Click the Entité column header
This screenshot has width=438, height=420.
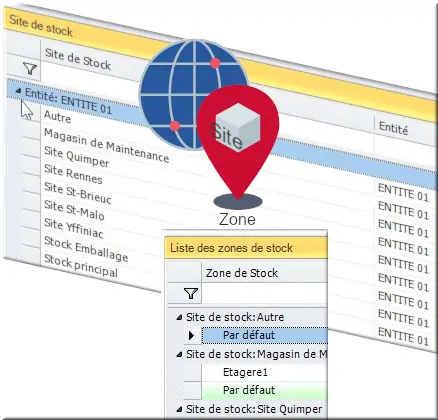[393, 127]
